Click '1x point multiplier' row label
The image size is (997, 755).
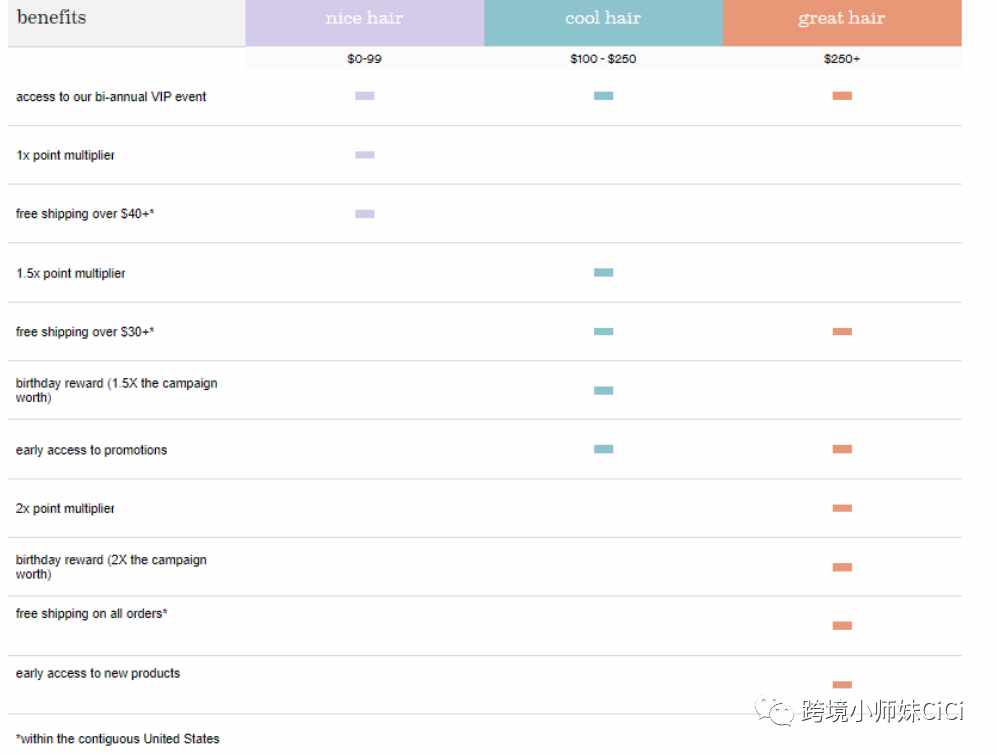coord(65,155)
